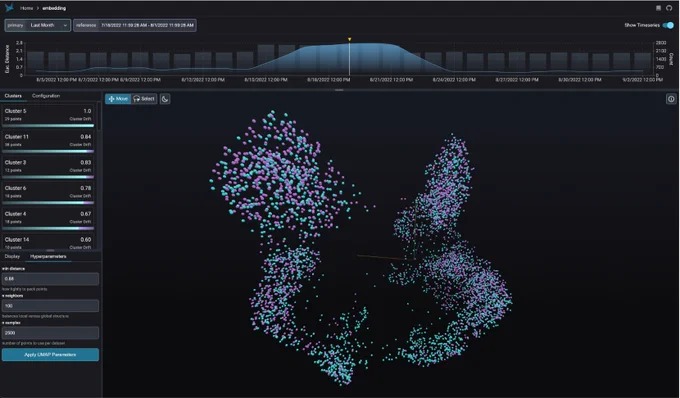Select the Cluster 14 card
Screen dimensions: 680x398
48,241
